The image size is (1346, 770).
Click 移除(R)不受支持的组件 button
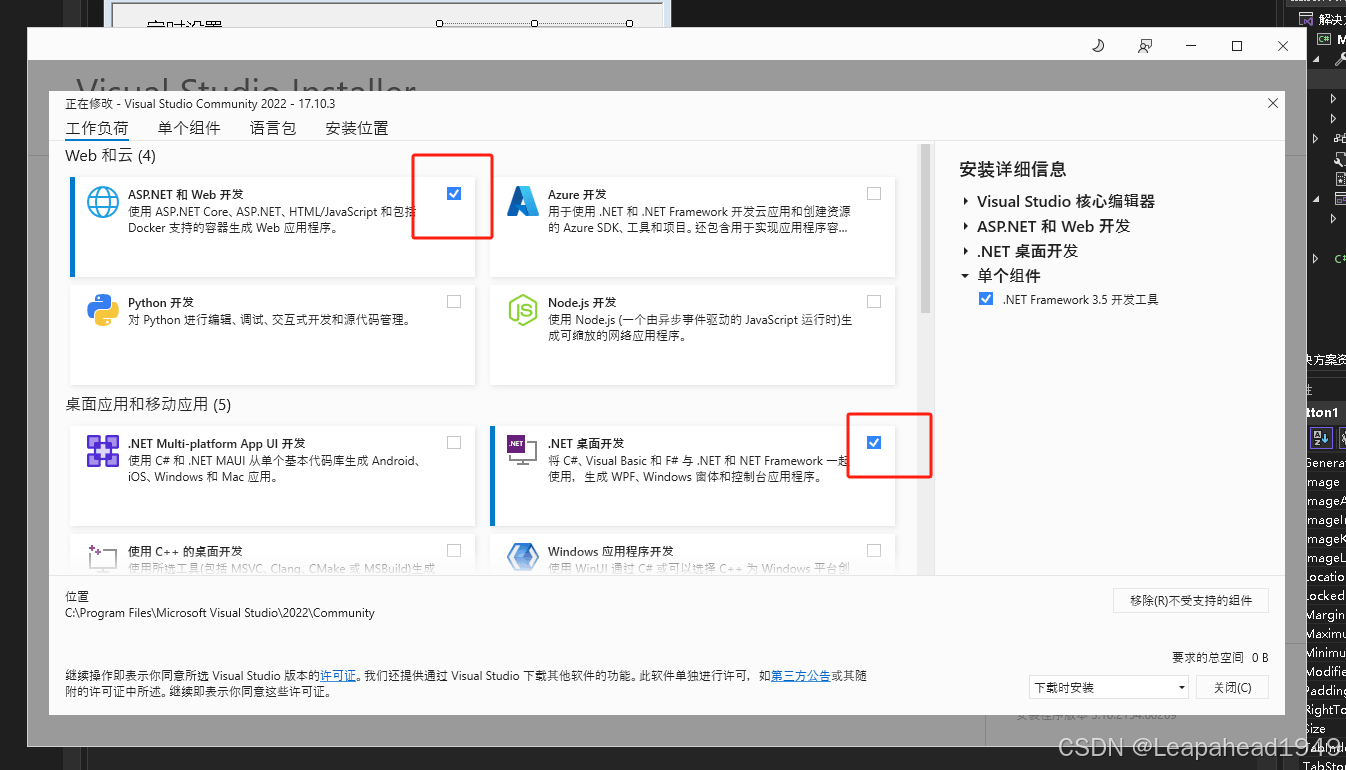tap(1191, 600)
